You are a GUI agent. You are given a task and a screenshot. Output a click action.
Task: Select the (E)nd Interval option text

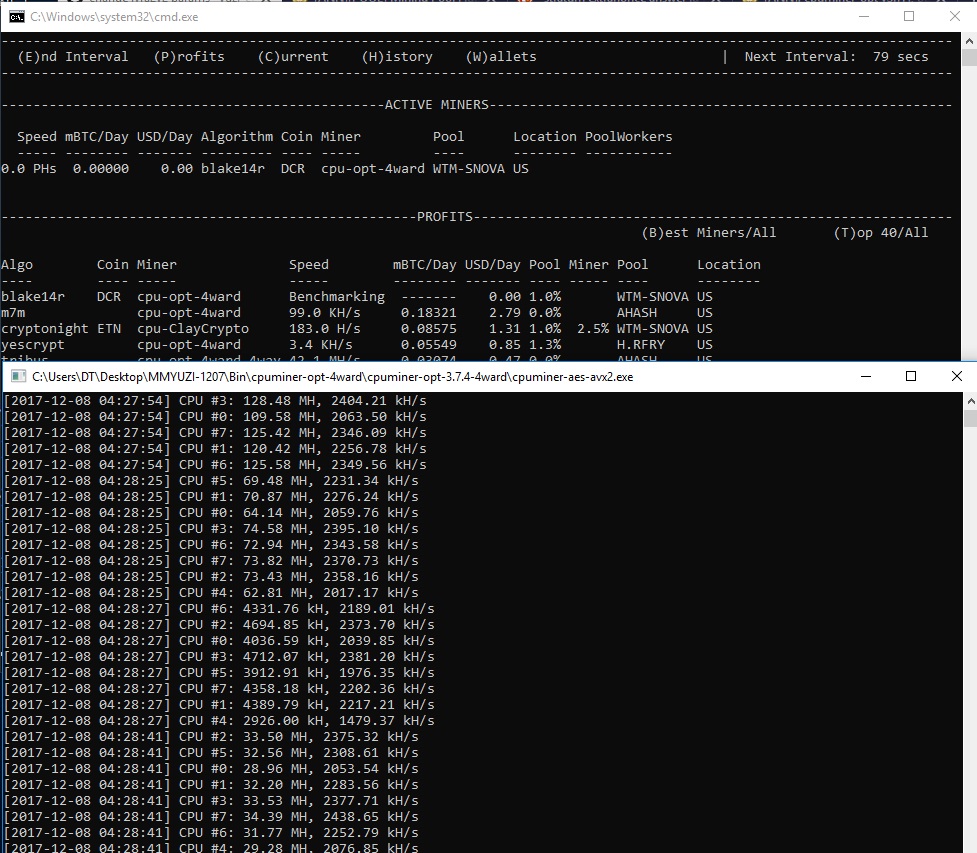point(73,57)
